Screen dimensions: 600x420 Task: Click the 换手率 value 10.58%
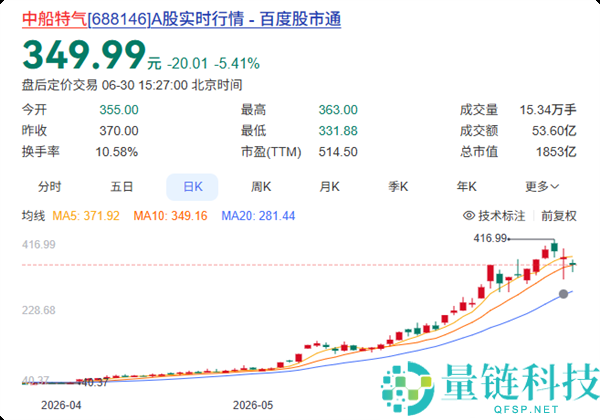117,152
